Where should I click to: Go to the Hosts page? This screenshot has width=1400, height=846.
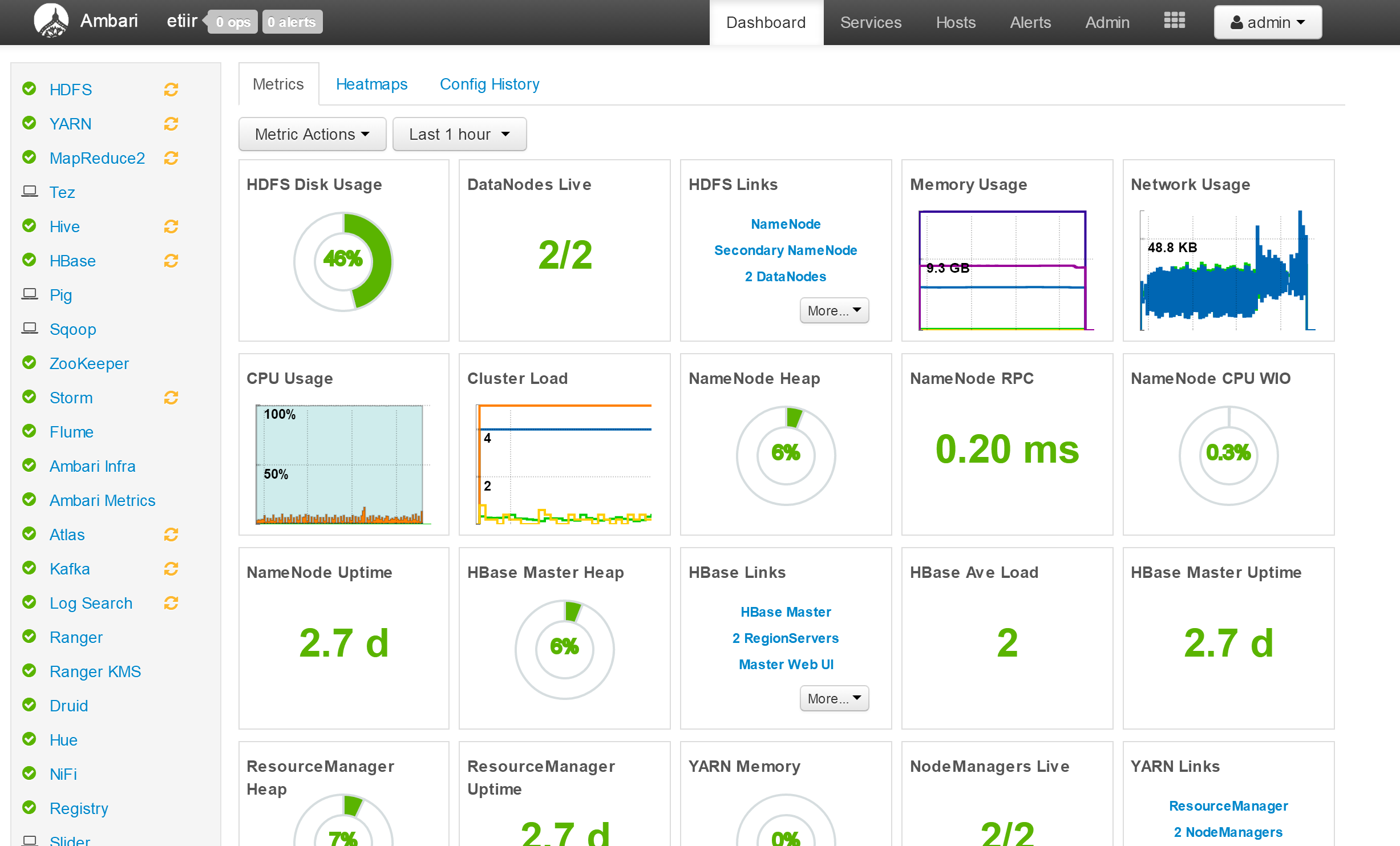pyautogui.click(x=956, y=22)
